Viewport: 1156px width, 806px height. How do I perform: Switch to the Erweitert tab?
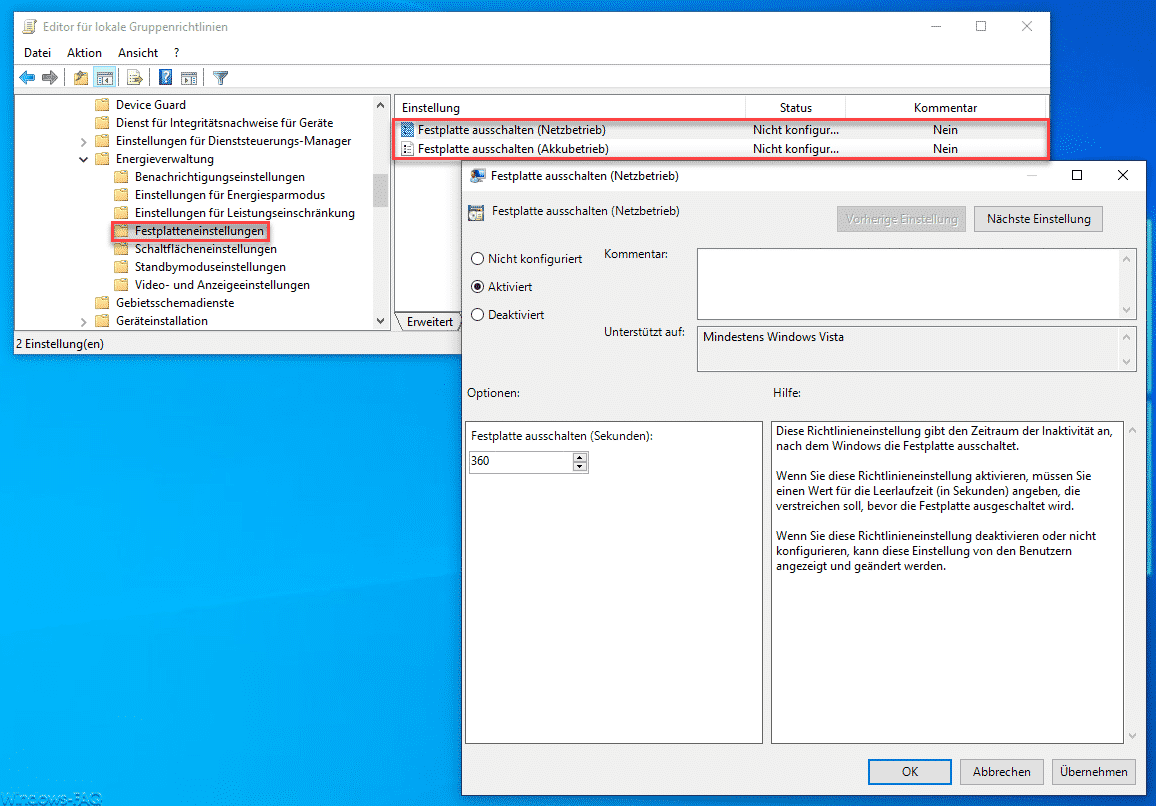pyautogui.click(x=429, y=322)
